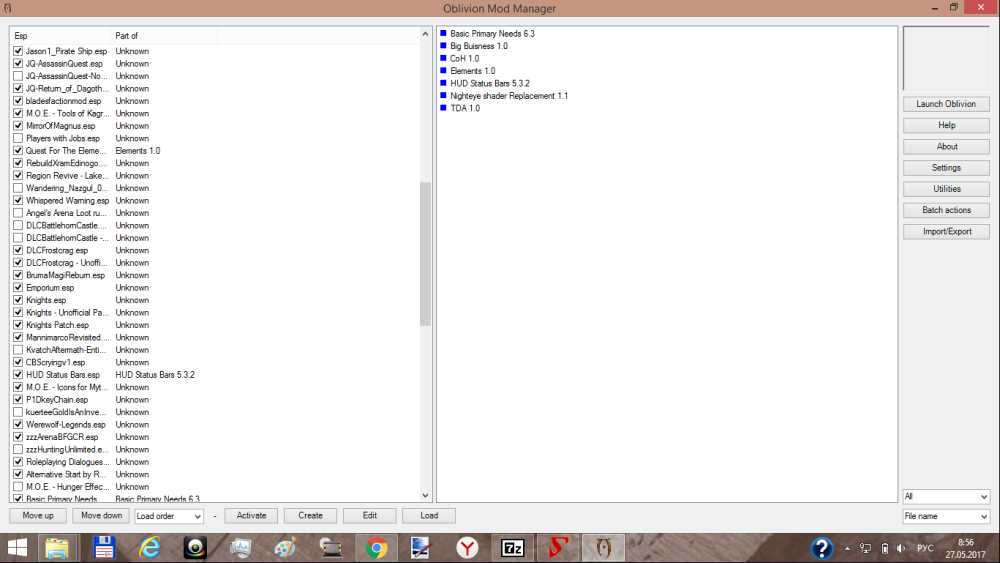Open the red S application in taskbar

(558, 548)
